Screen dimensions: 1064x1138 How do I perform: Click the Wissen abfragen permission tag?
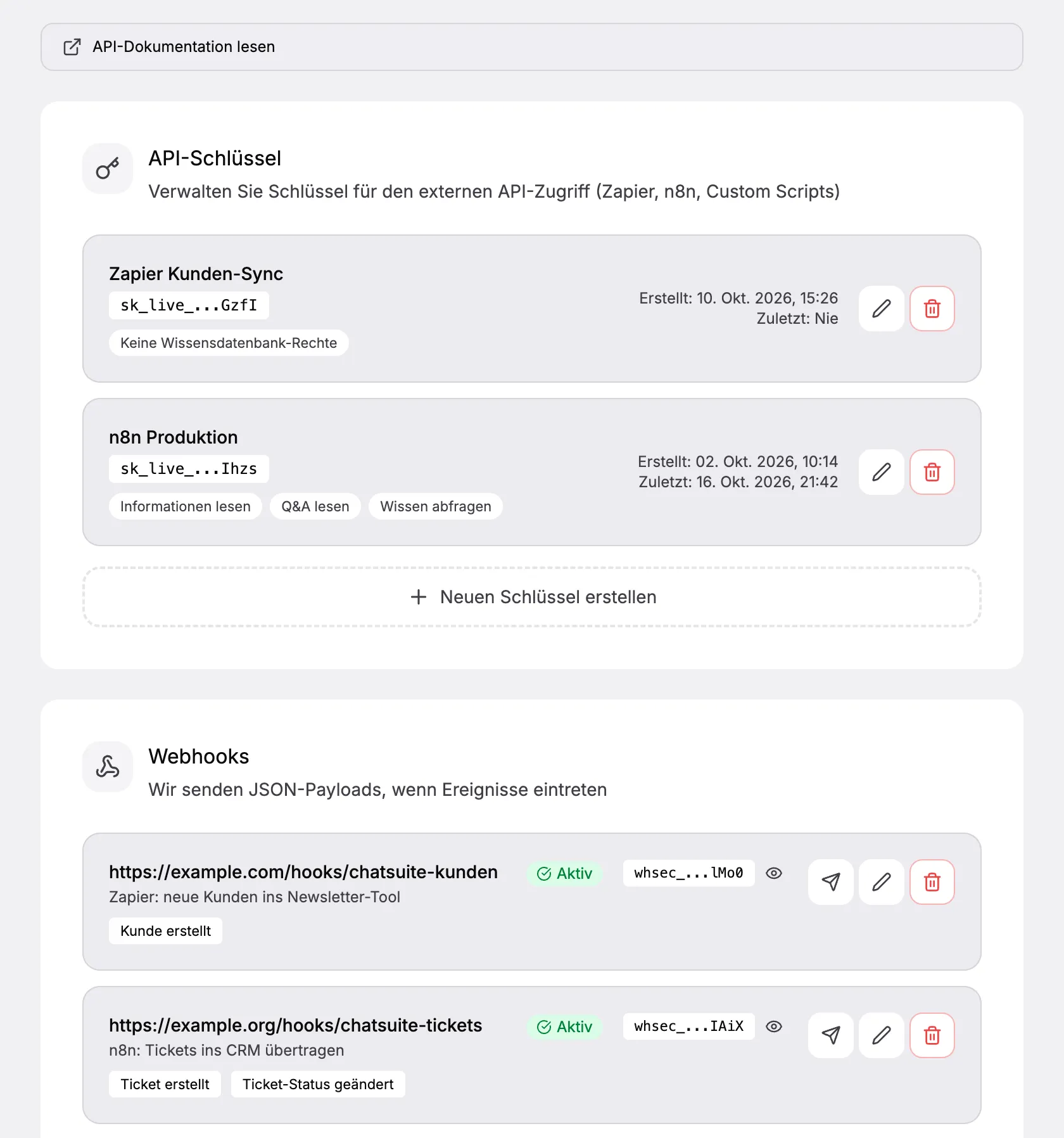tap(436, 506)
